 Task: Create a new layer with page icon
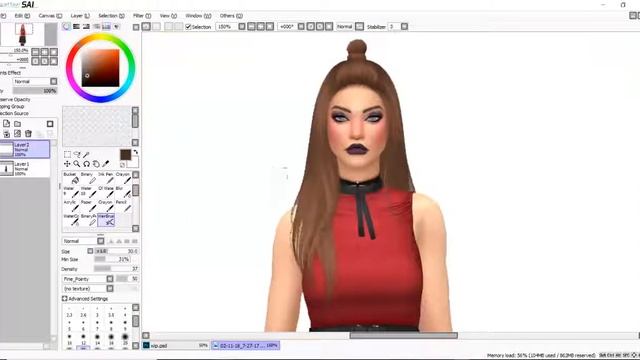pyautogui.click(x=7, y=124)
